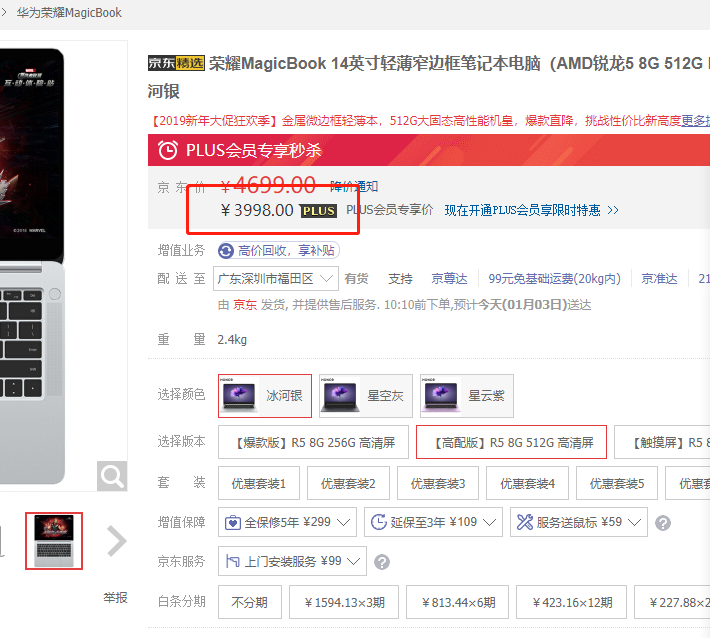
Task: Click the 京东精选 badge
Action: pos(176,63)
